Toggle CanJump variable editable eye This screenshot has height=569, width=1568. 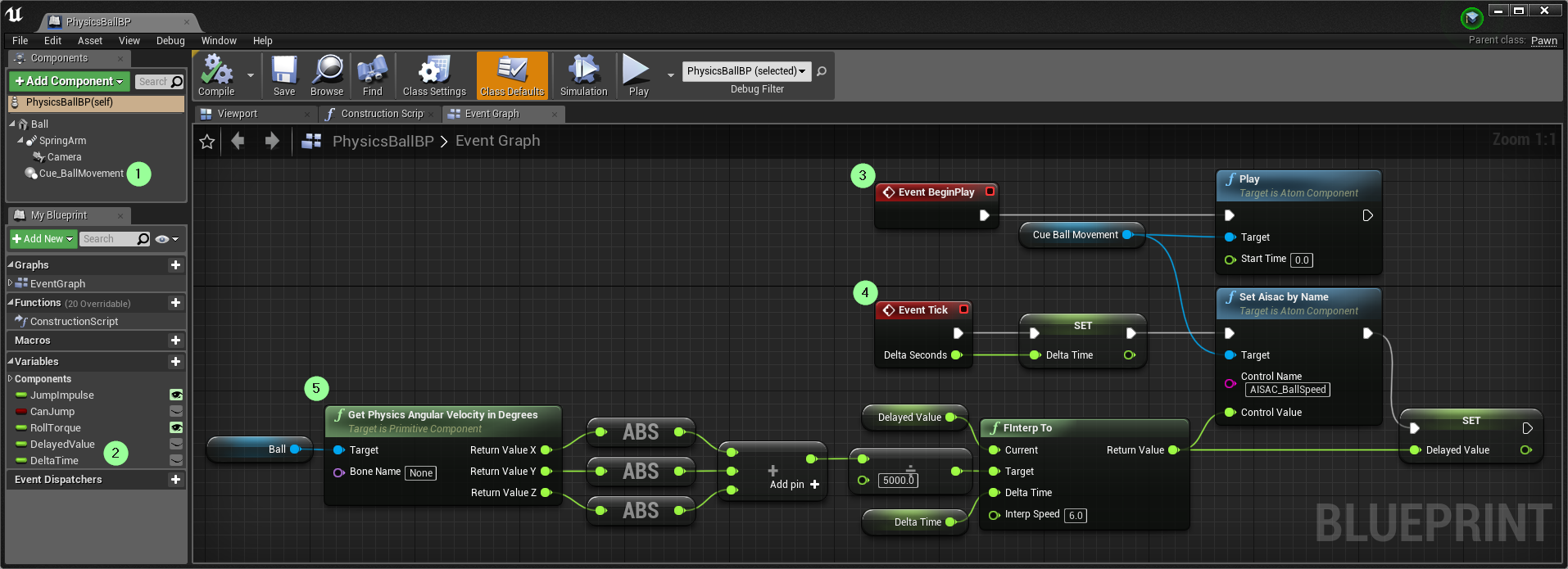coord(176,412)
